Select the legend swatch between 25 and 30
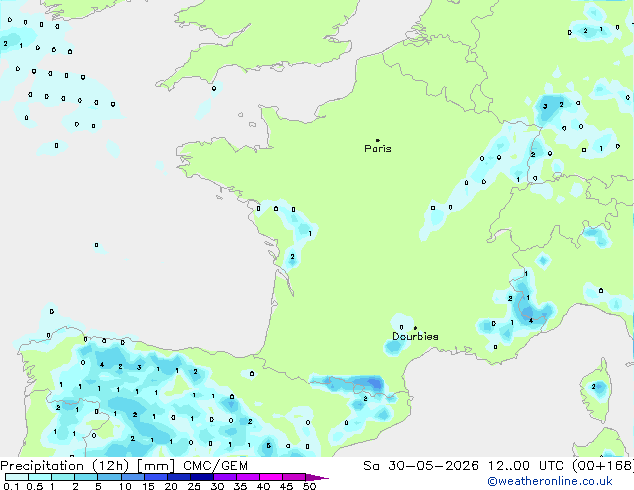The height and width of the screenshot is (490, 634). [x=202, y=477]
